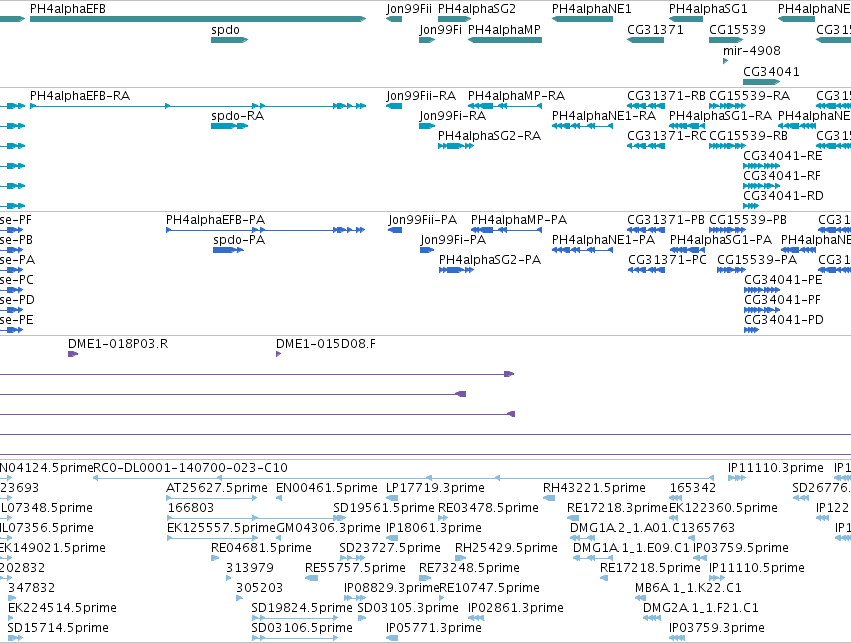Select the 166803 EST feature
The height and width of the screenshot is (643, 851).
(256, 518)
